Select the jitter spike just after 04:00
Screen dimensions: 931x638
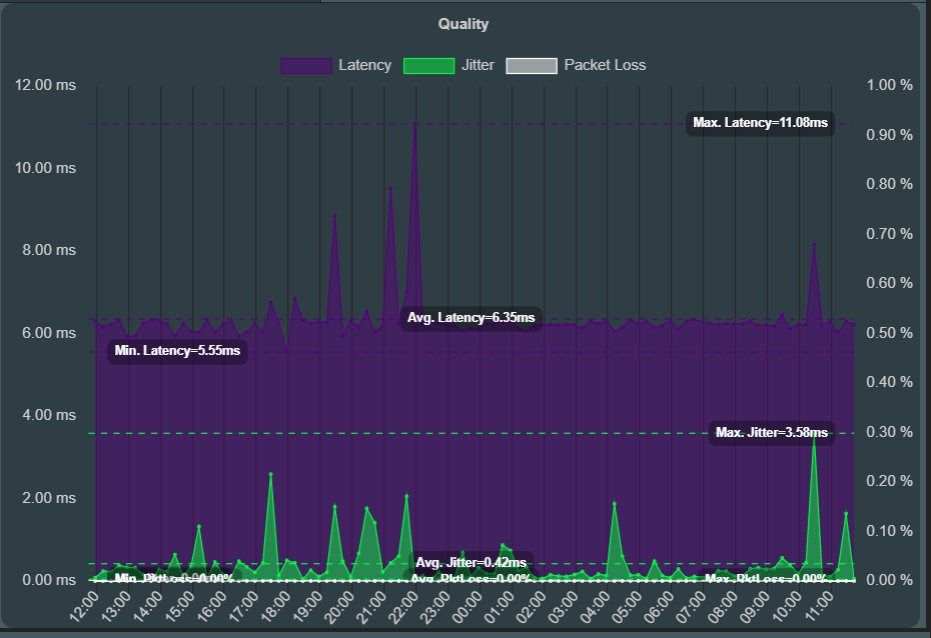click(x=614, y=504)
